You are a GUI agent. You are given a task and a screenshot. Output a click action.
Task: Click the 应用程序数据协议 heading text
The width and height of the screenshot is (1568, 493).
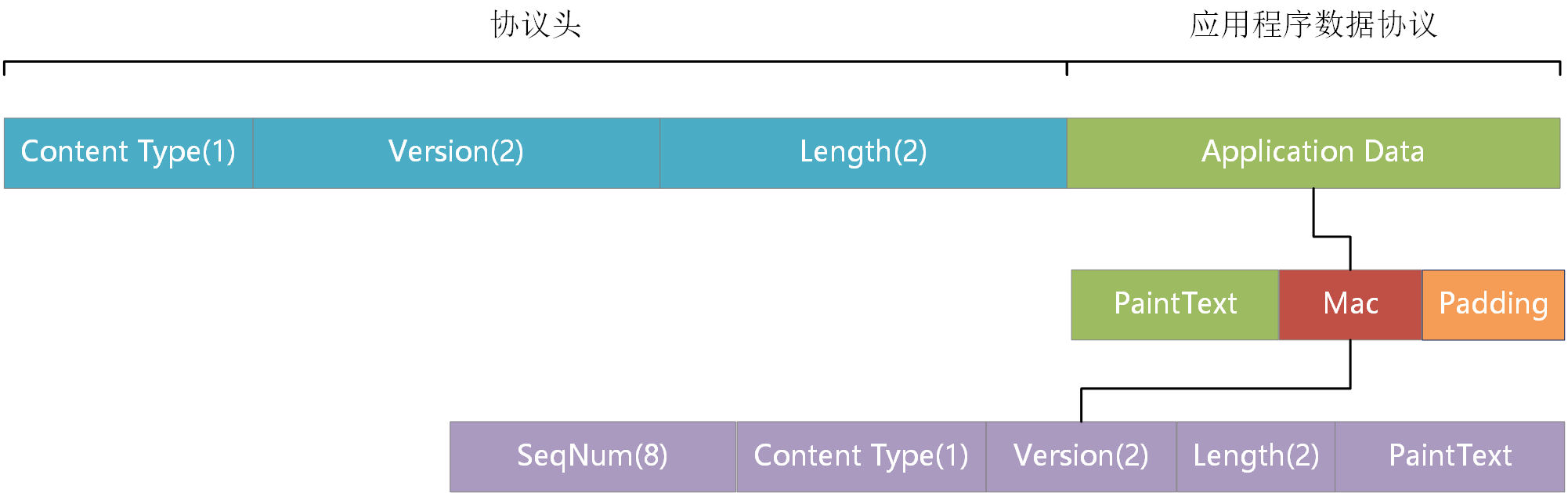[x=1313, y=24]
